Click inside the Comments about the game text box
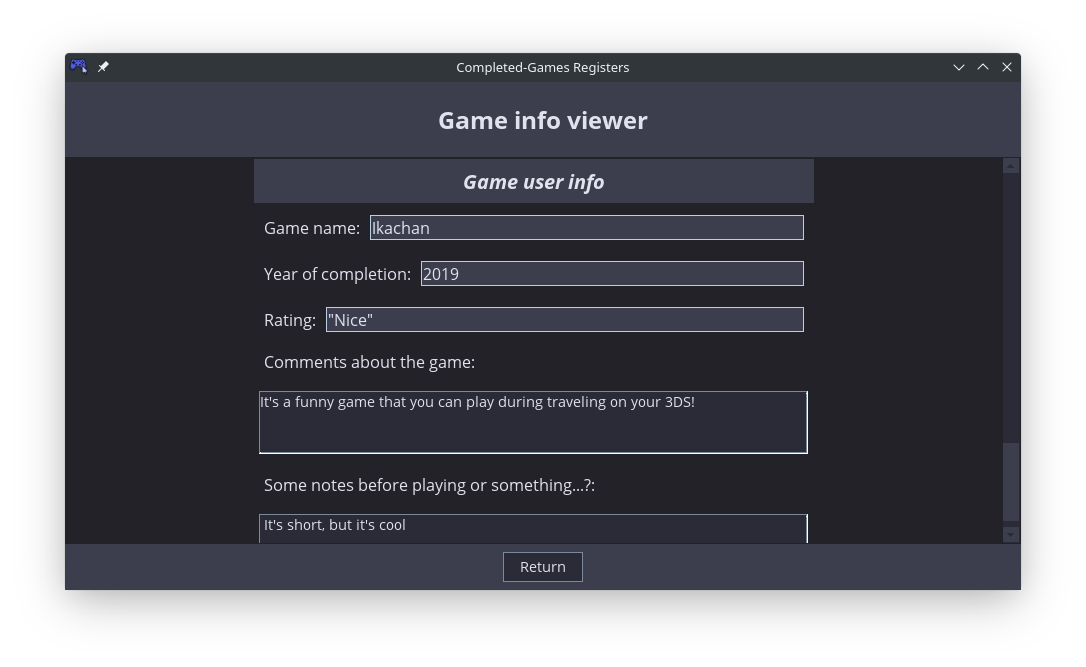This screenshot has width=1086, height=667. (533, 423)
